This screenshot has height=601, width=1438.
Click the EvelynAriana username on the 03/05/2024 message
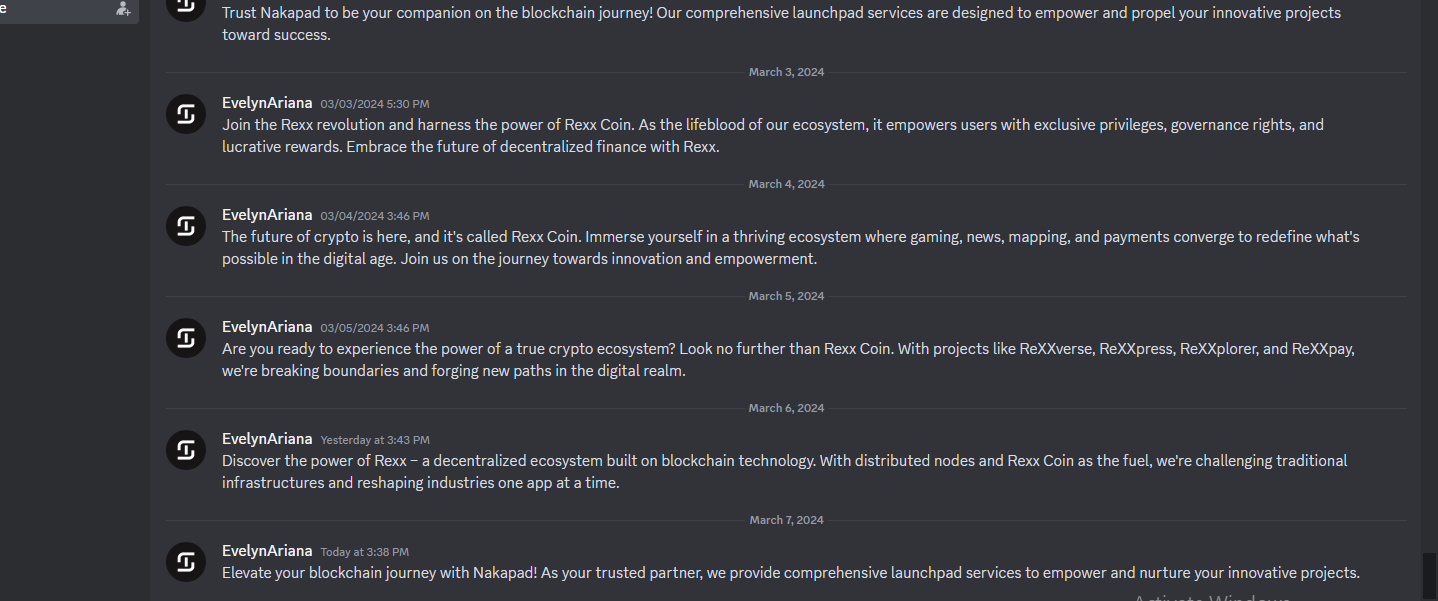tap(267, 327)
